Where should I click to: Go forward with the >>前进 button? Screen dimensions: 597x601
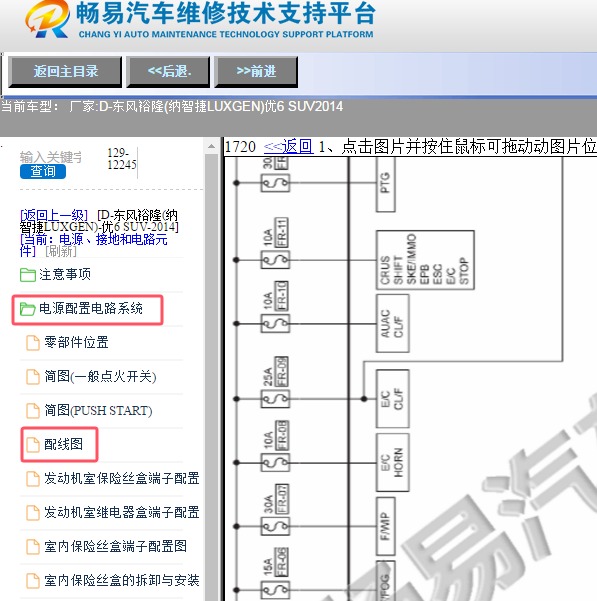tap(256, 72)
